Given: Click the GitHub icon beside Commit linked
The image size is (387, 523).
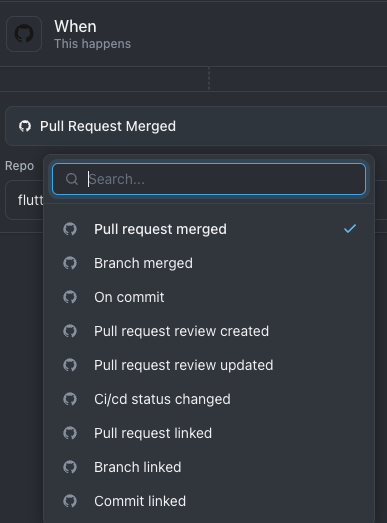Looking at the screenshot, I should click(70, 501).
